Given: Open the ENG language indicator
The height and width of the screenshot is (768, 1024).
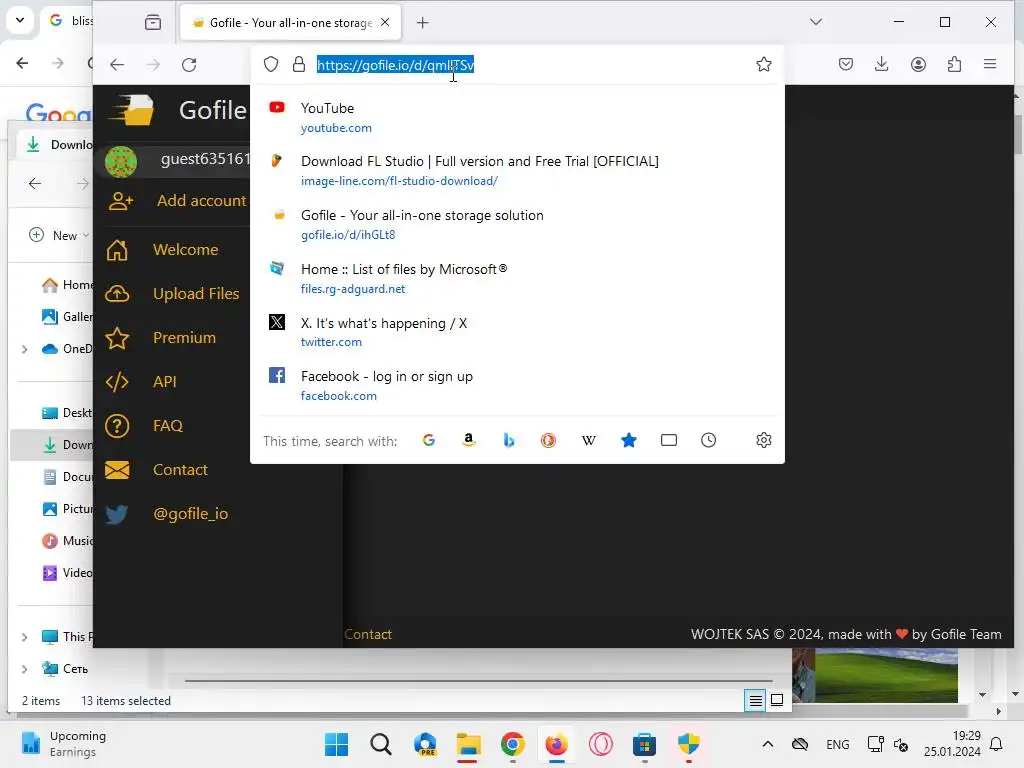Looking at the screenshot, I should click(x=838, y=744).
